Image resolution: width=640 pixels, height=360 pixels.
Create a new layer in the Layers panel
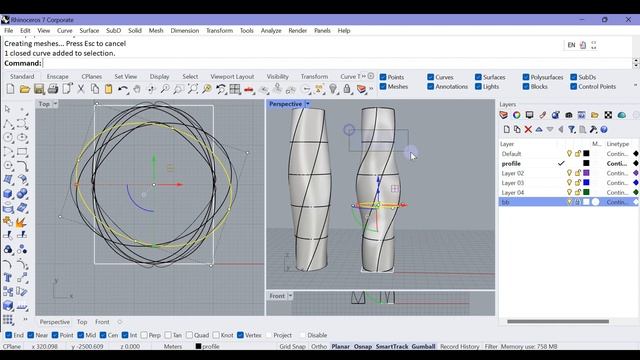[x=507, y=129]
